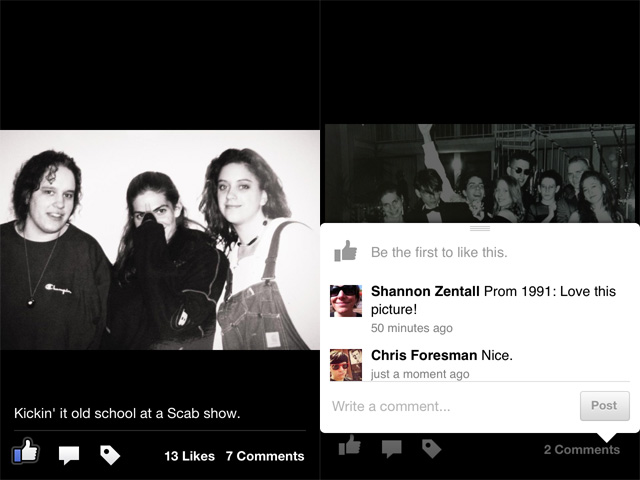The image size is (640, 480).
Task: Toggle the blue Like thumb on left photo
Action: [26, 451]
